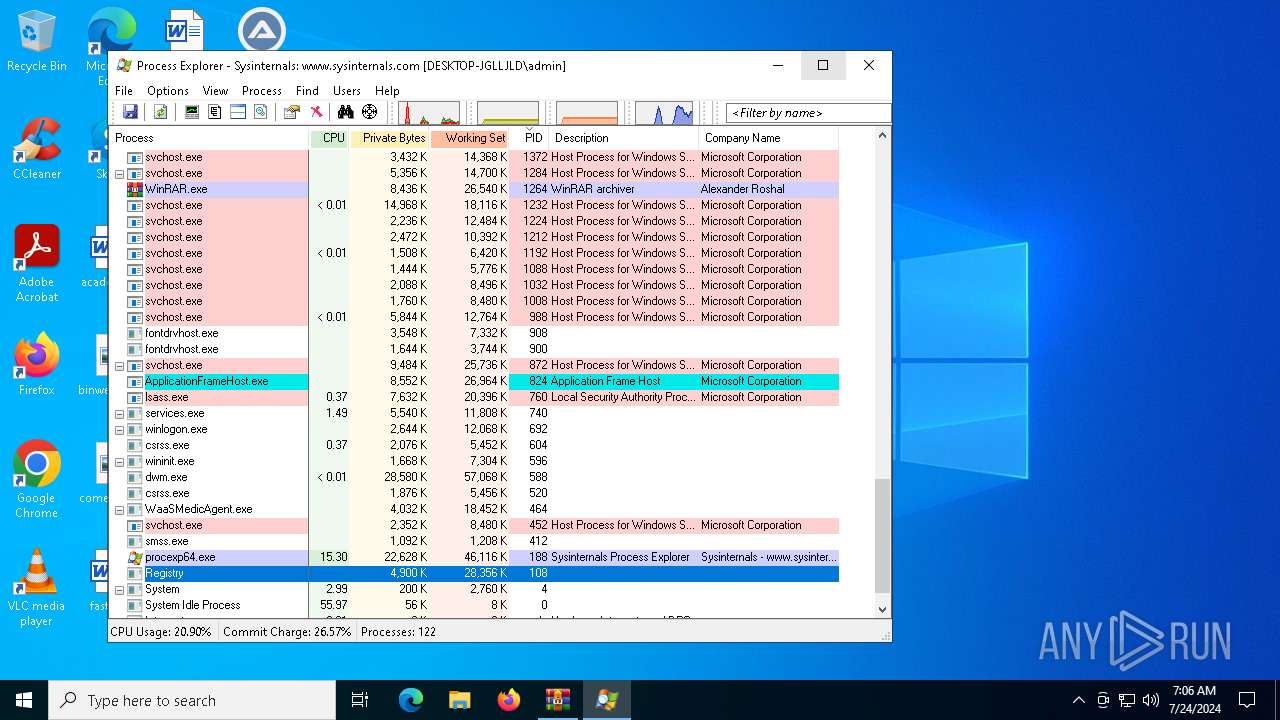Select the ApplicationFrameHost.exe process row
The image size is (1280, 720).
click(x=474, y=381)
